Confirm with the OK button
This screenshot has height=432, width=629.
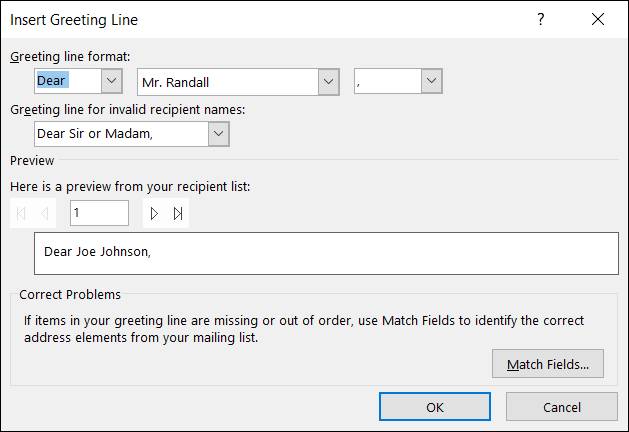coord(435,407)
